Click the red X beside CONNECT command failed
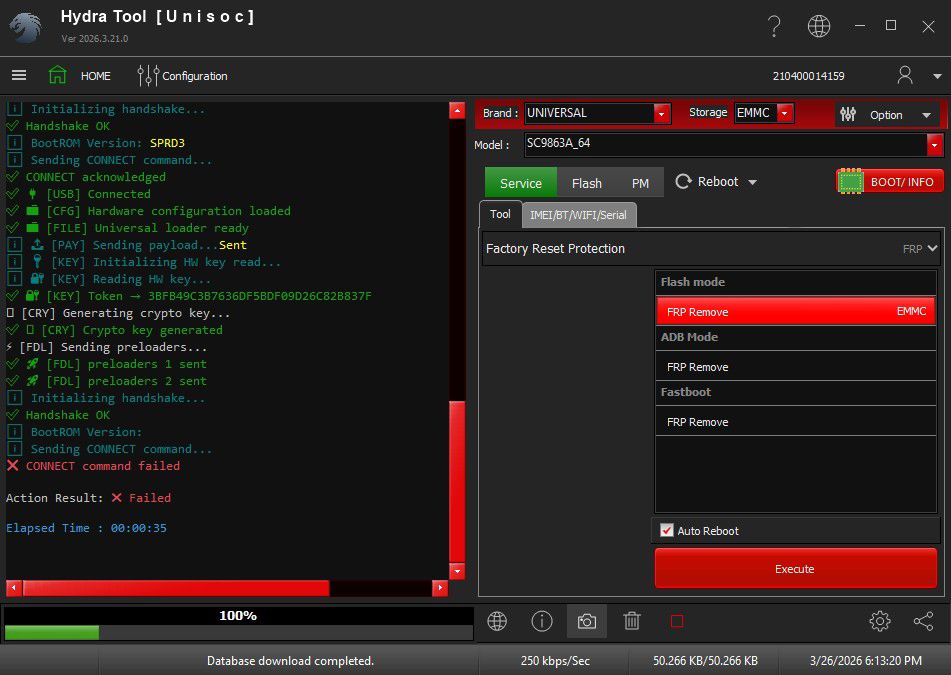 (x=12, y=465)
